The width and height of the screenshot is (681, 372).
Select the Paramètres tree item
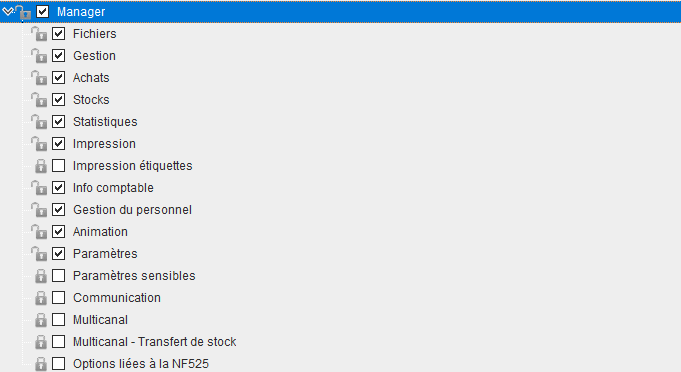105,253
